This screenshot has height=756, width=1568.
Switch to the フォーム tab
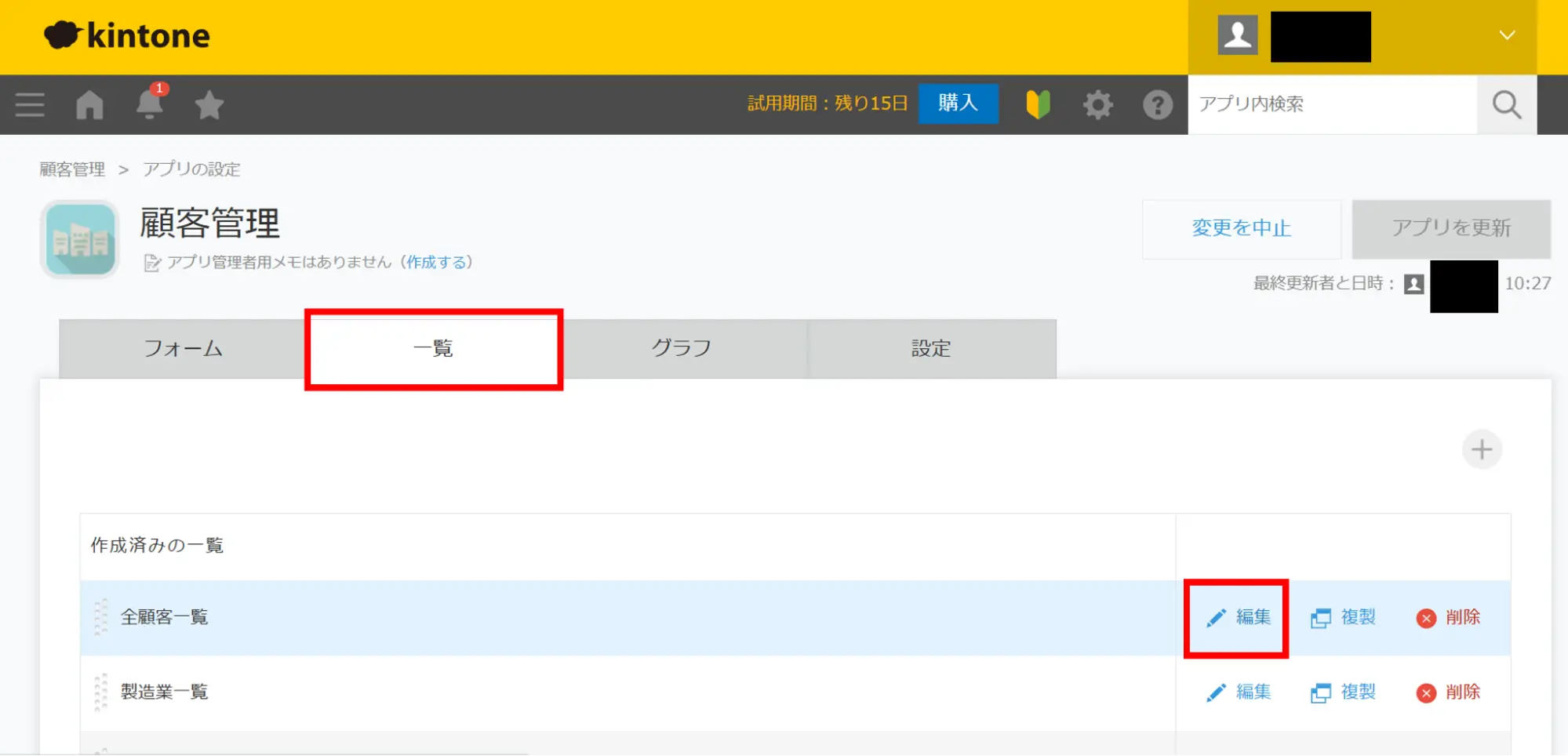point(183,348)
